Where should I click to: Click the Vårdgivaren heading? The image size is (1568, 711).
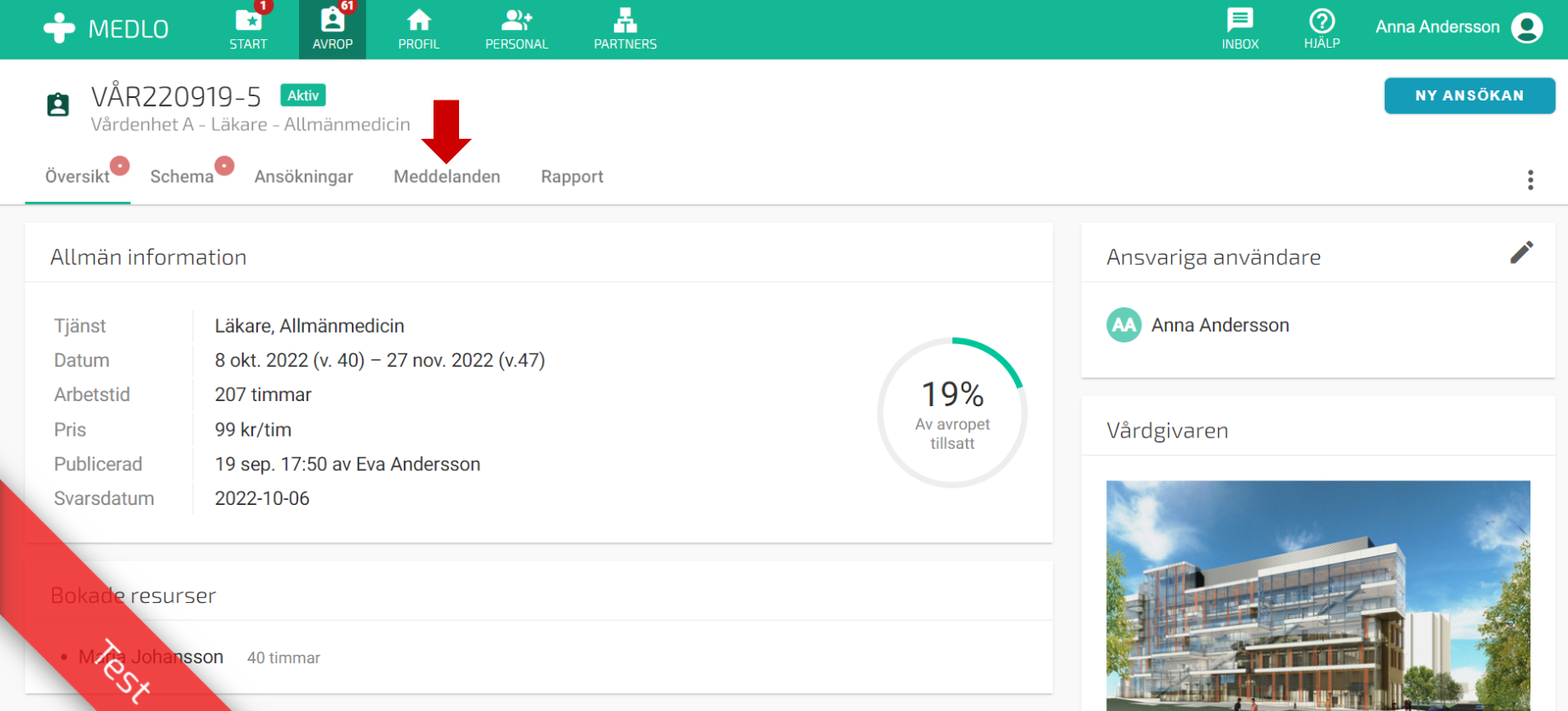(1167, 431)
